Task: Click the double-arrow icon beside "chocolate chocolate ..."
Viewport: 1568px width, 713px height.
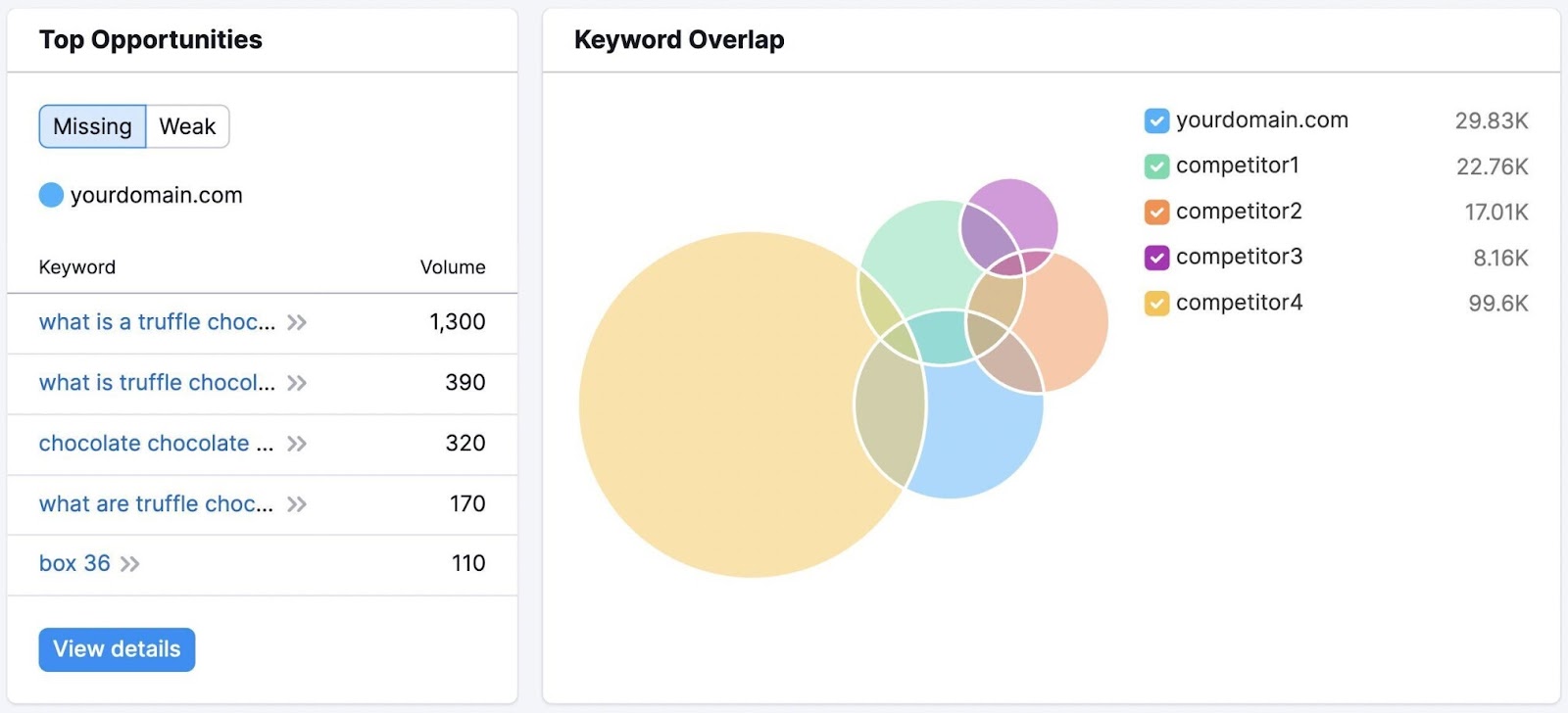Action: coord(295,445)
